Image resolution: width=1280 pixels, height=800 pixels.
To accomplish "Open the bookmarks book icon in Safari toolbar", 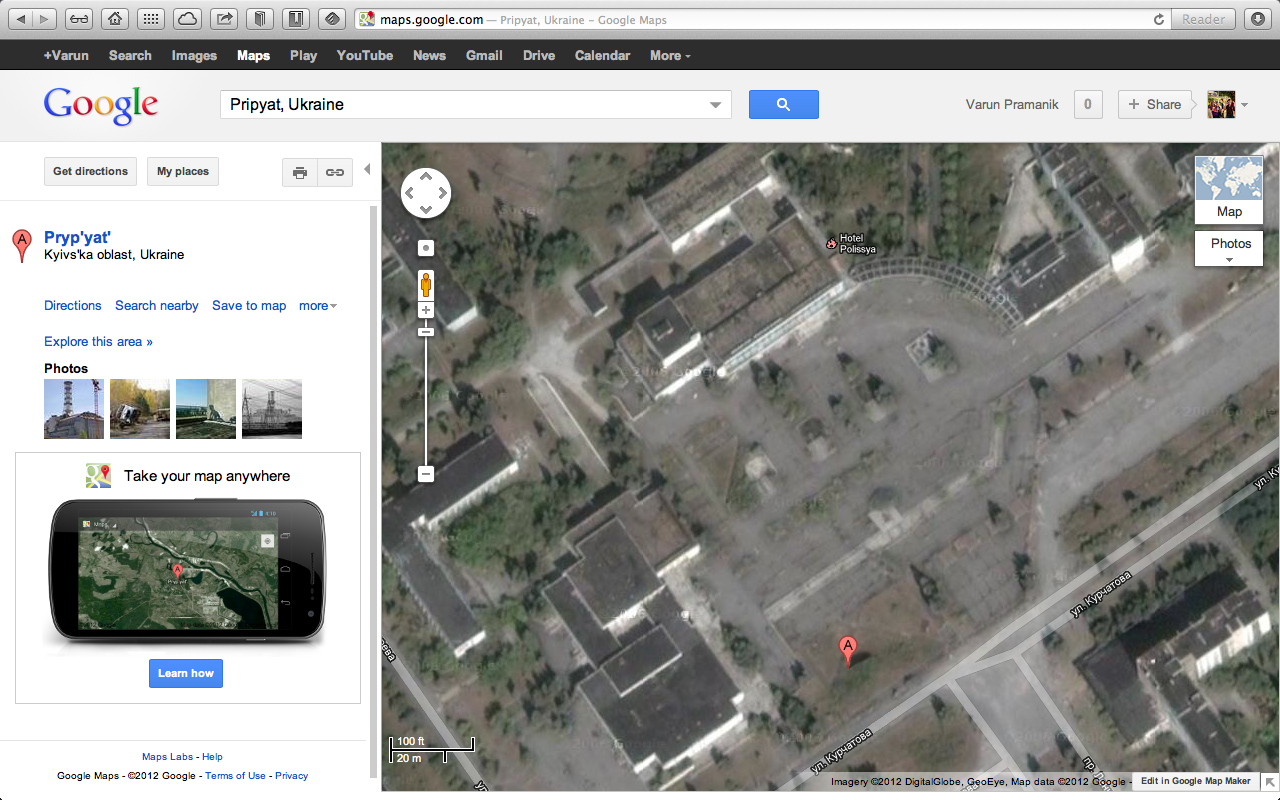I will click(x=260, y=19).
